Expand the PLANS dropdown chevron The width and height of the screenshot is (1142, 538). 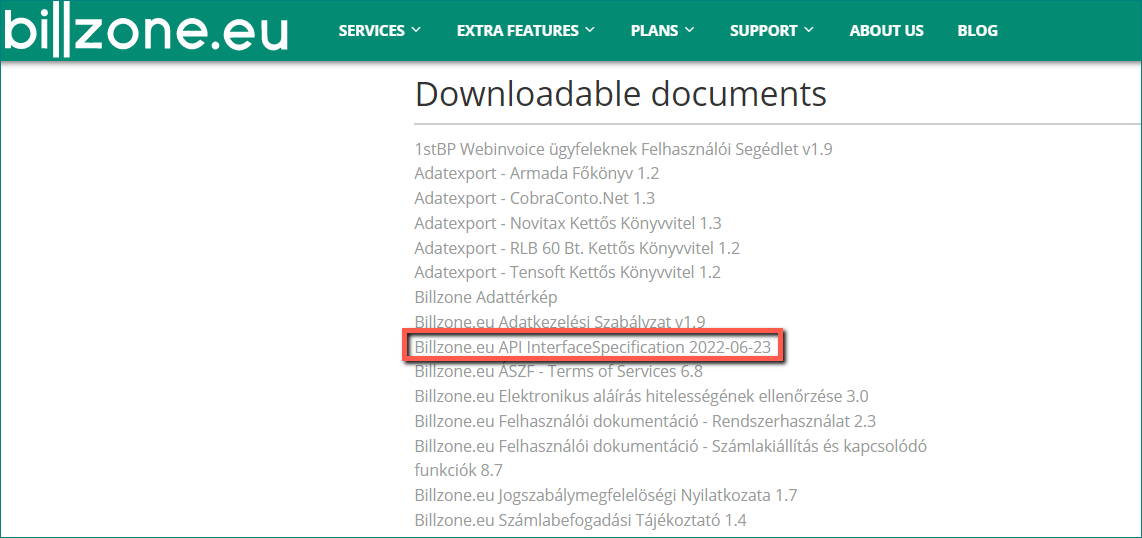(x=688, y=30)
